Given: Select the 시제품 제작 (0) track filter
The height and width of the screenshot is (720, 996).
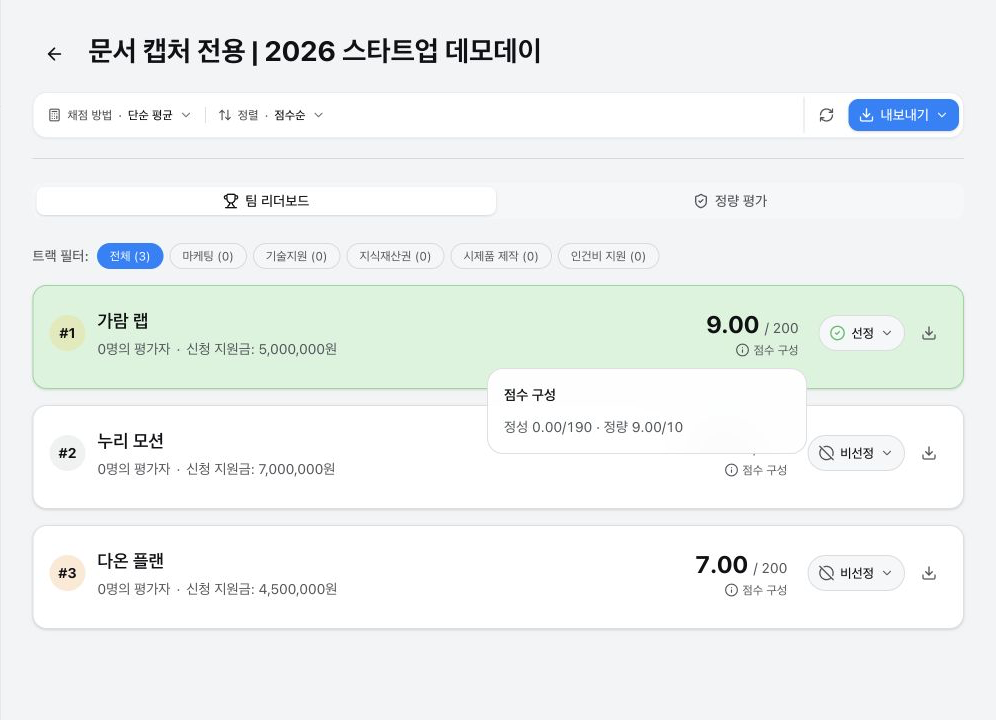Looking at the screenshot, I should [x=501, y=256].
